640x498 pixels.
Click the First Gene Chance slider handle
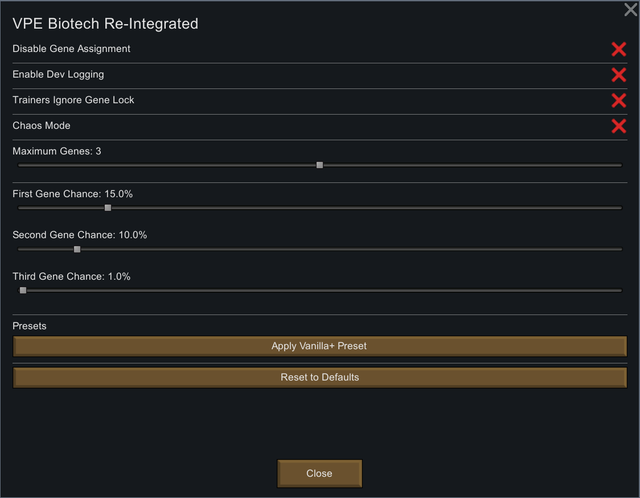coord(108,208)
